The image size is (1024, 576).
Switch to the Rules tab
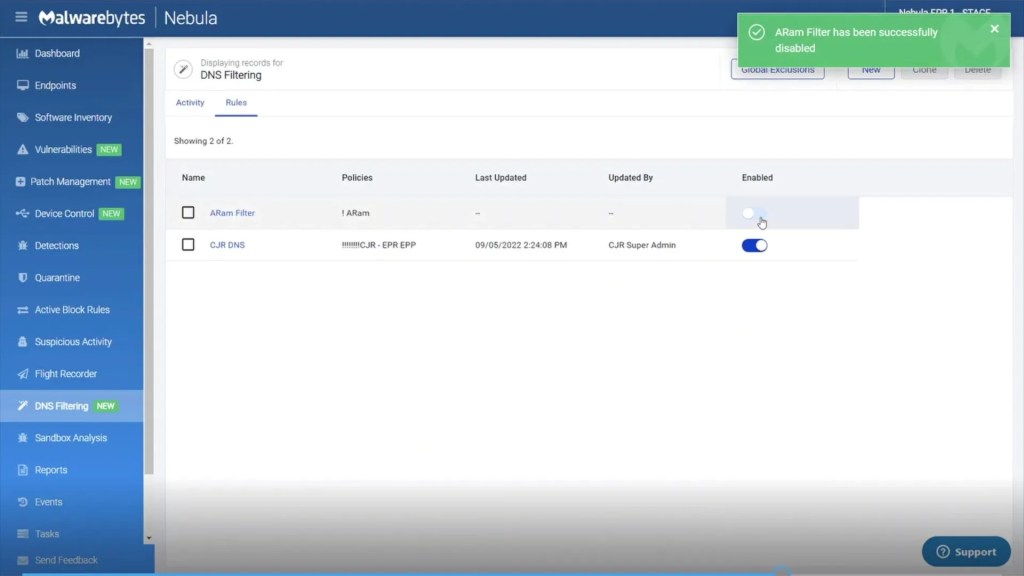click(x=236, y=103)
